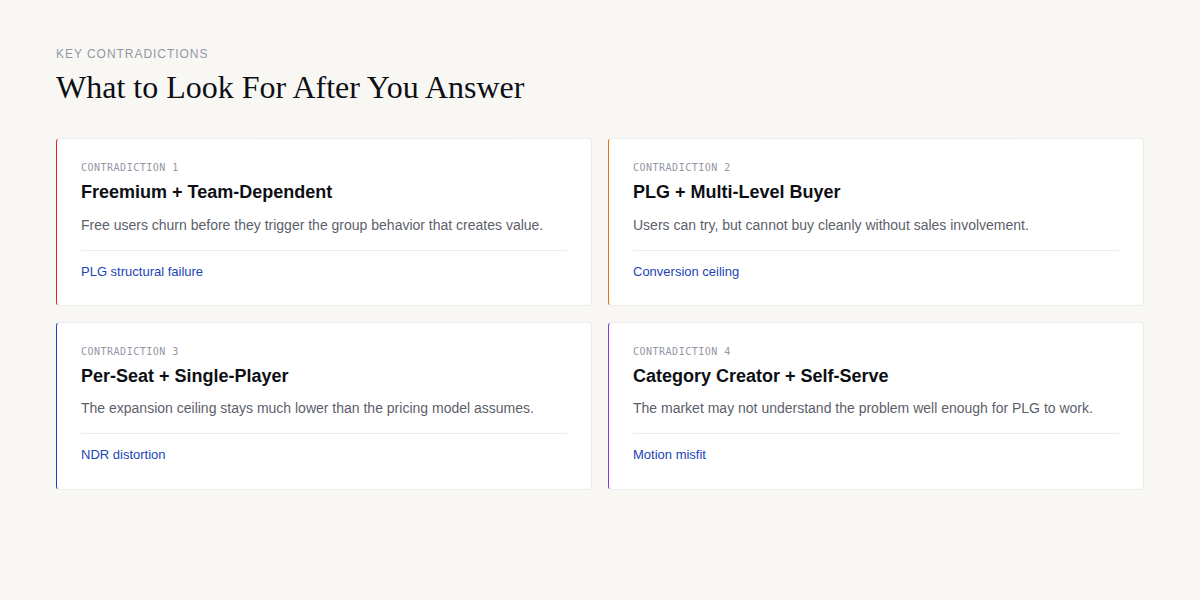
Task: Click the market may not understand description
Action: point(862,408)
